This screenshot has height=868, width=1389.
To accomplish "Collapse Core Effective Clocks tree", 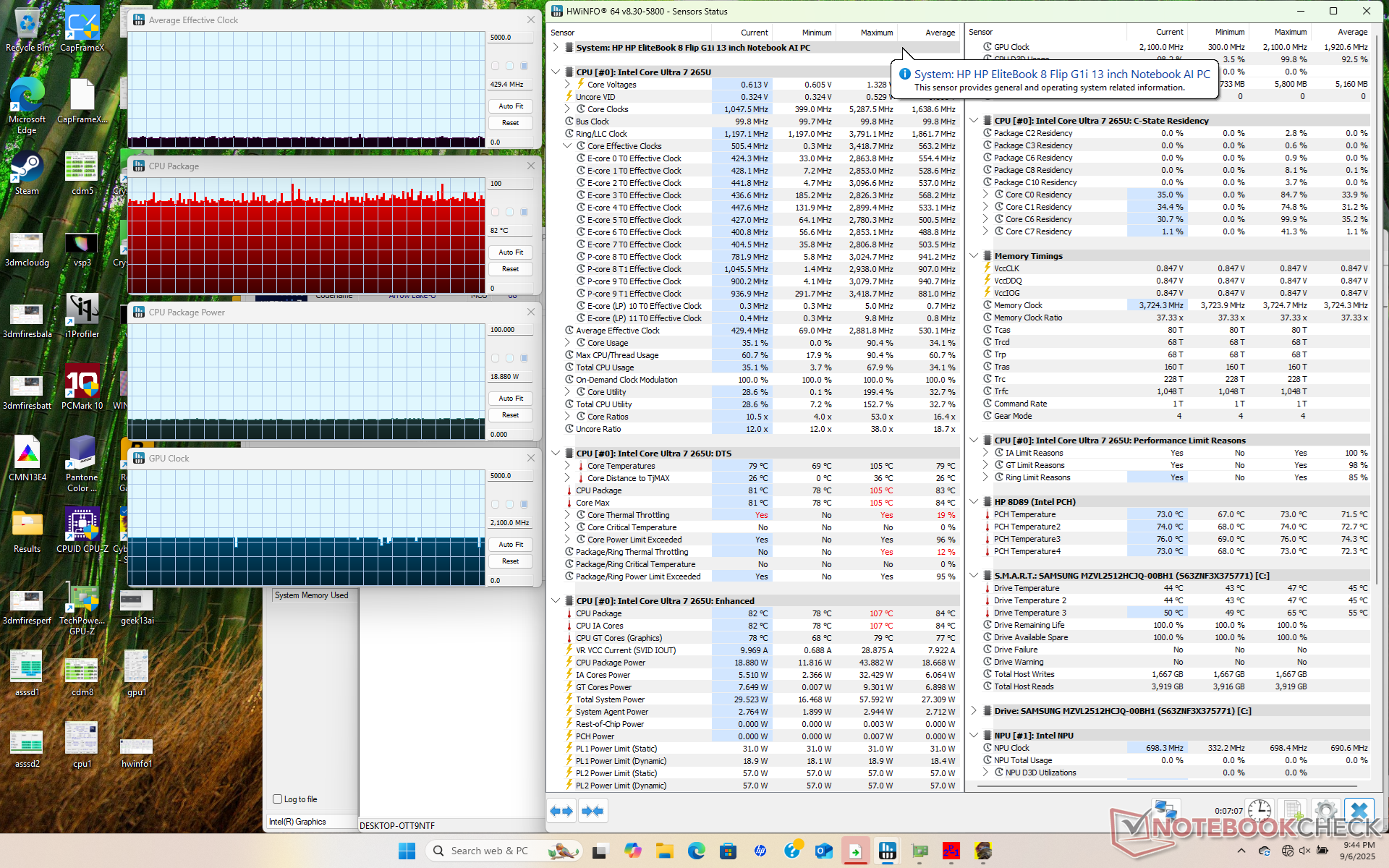I will click(x=567, y=146).
